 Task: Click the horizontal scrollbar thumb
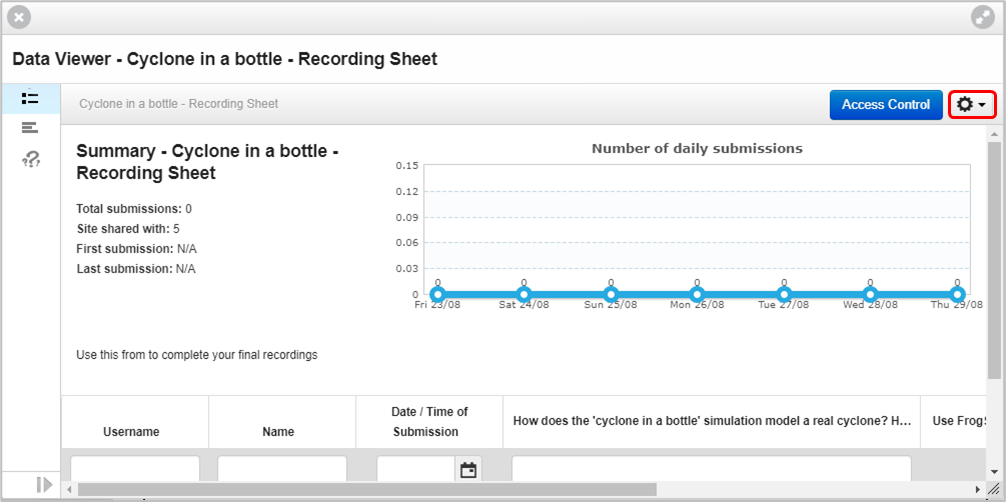367,489
